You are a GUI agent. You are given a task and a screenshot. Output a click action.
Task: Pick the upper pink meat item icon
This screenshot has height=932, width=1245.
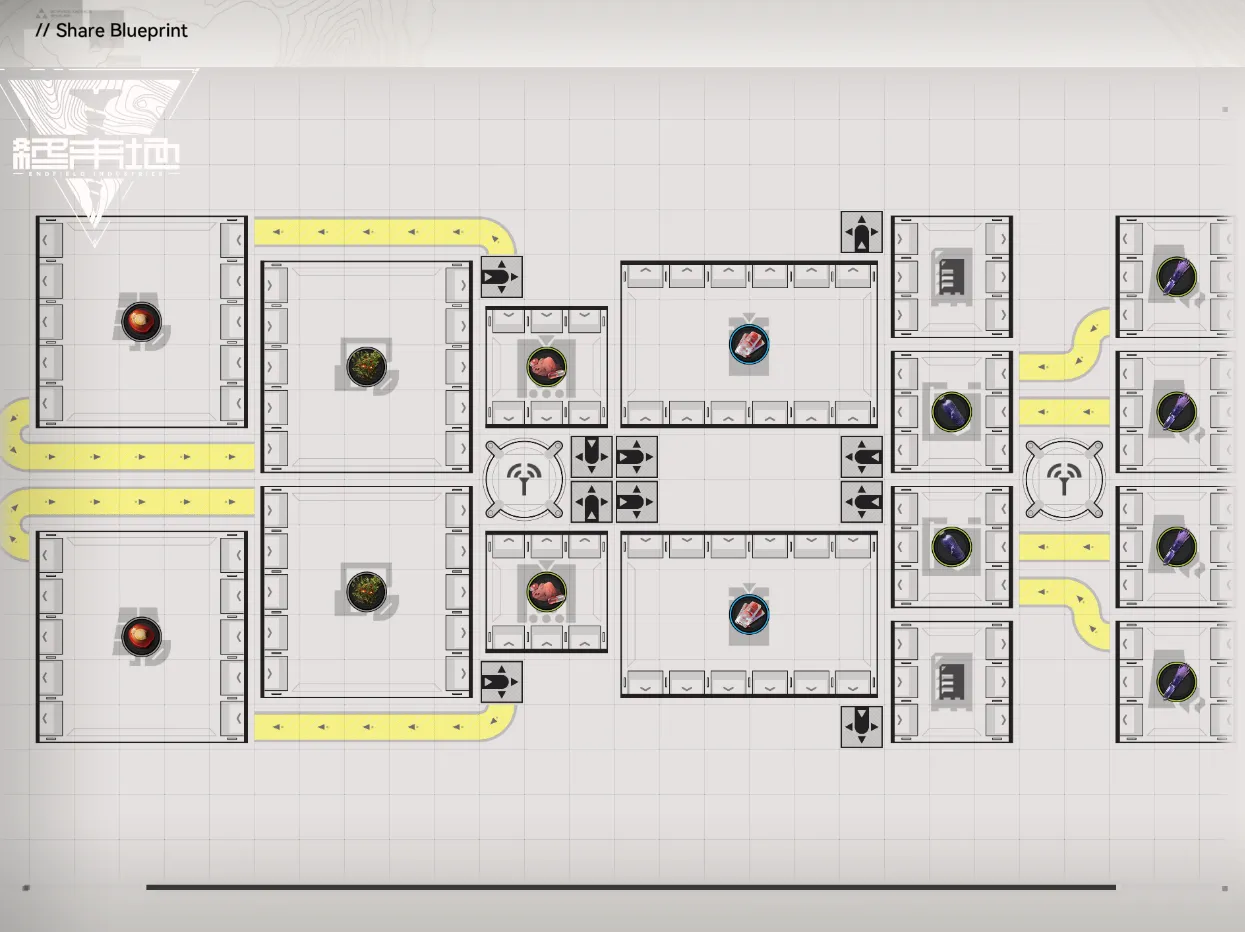click(546, 366)
